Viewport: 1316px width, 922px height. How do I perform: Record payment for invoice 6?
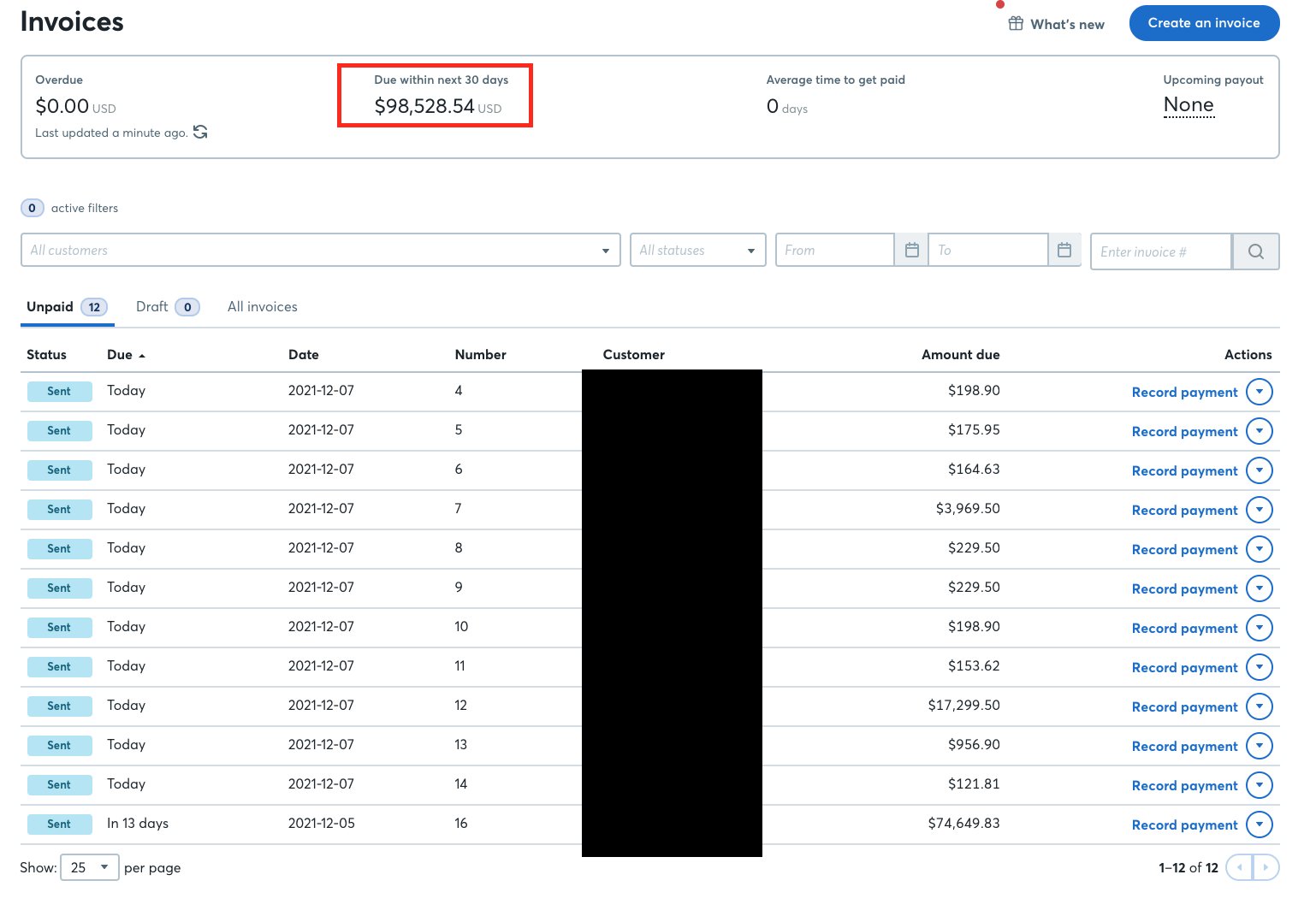[x=1184, y=471]
